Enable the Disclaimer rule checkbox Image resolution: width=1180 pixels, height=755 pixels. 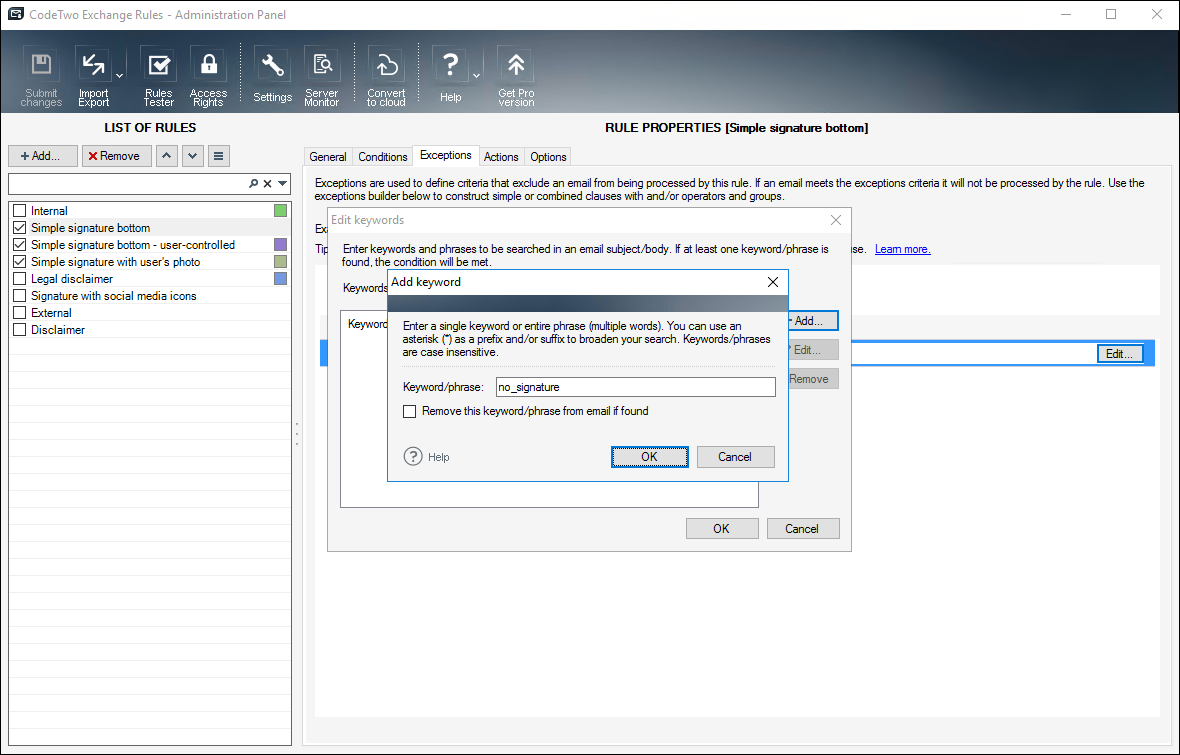click(20, 330)
